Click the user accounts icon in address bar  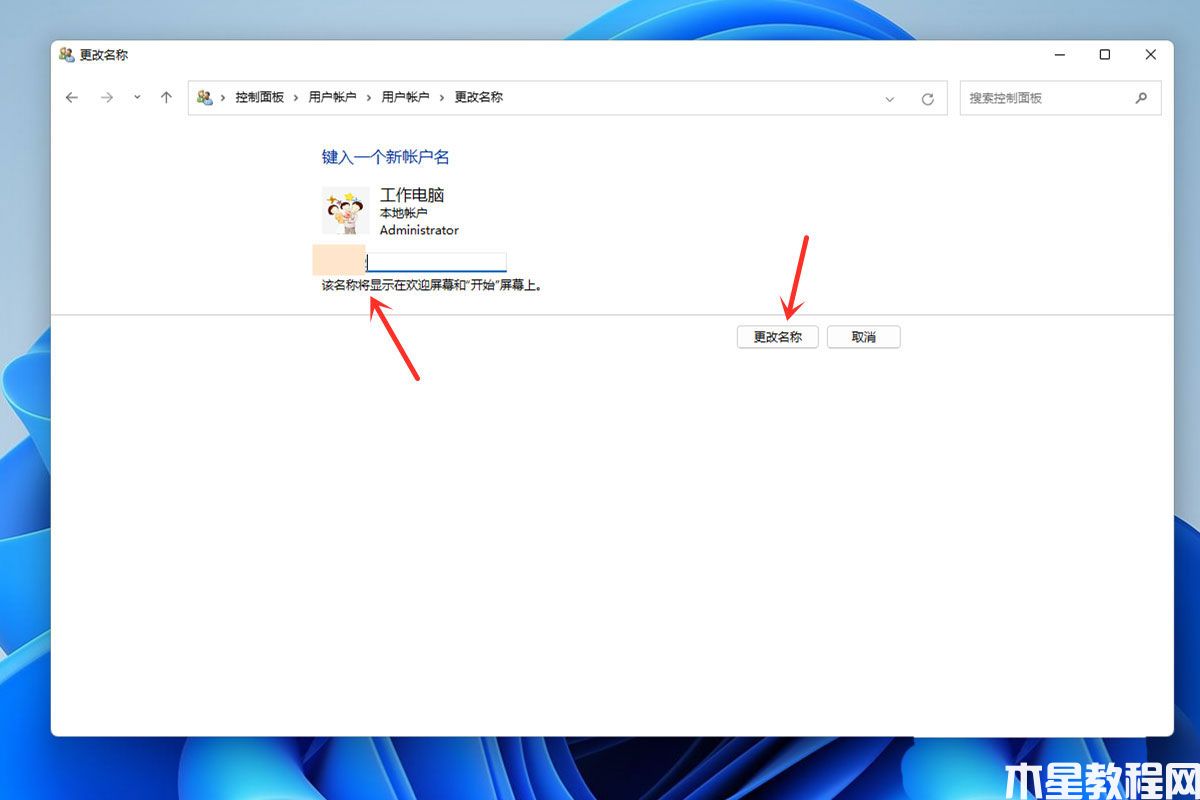pos(204,97)
